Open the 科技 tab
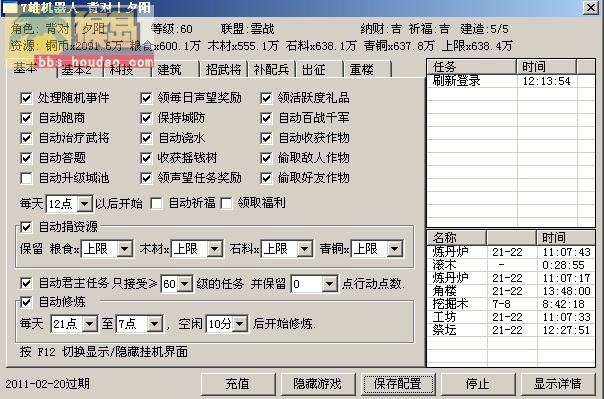Screen dimensions: 604x399 [127, 70]
